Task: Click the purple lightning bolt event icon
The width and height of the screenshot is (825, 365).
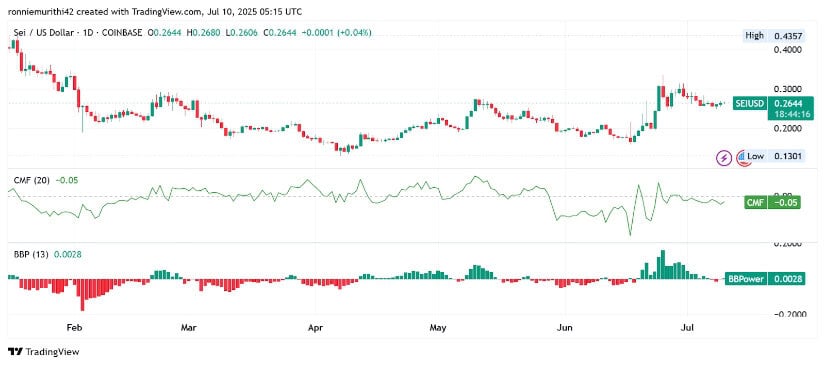Action: pyautogui.click(x=725, y=157)
